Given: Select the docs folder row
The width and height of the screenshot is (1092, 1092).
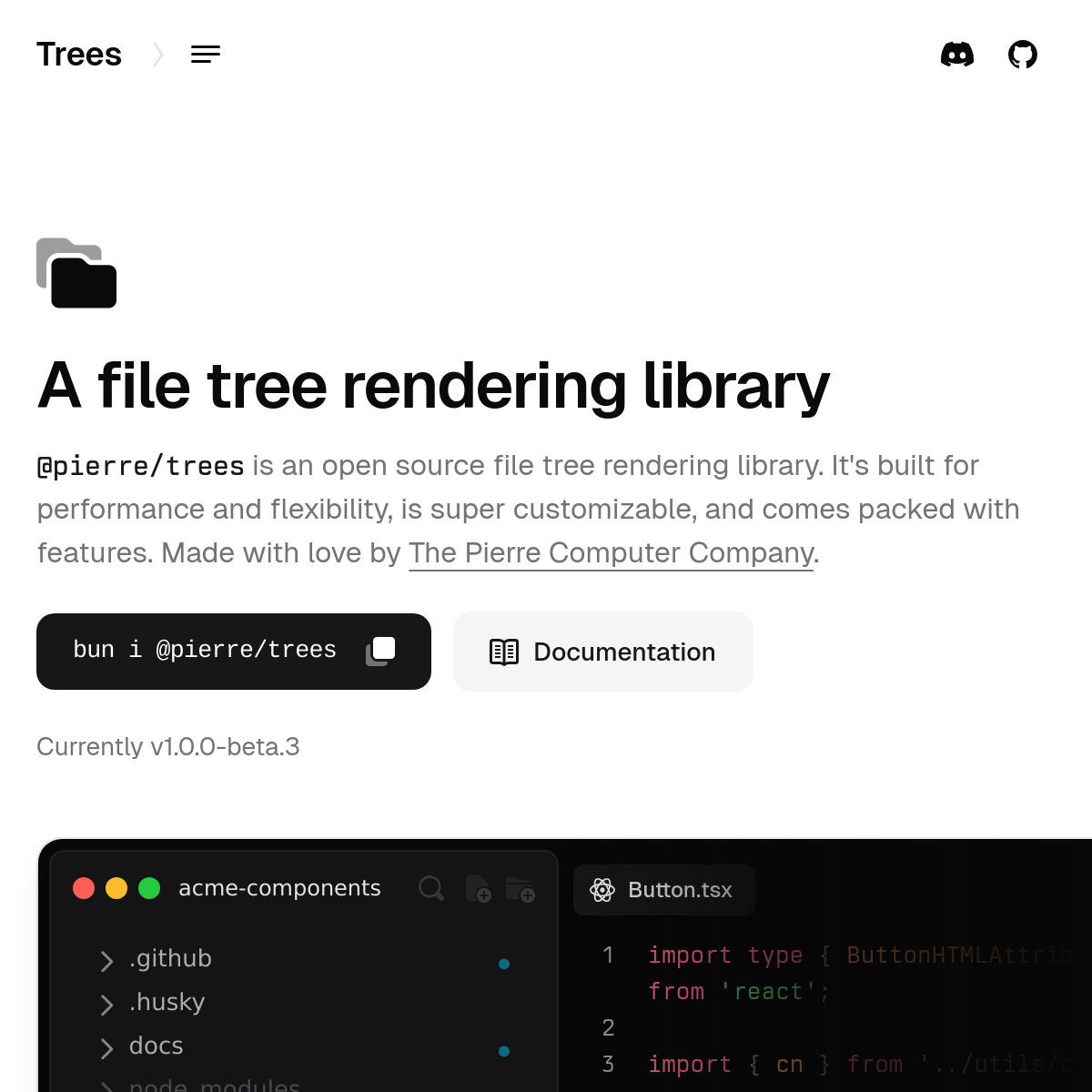Looking at the screenshot, I should coord(304,1046).
